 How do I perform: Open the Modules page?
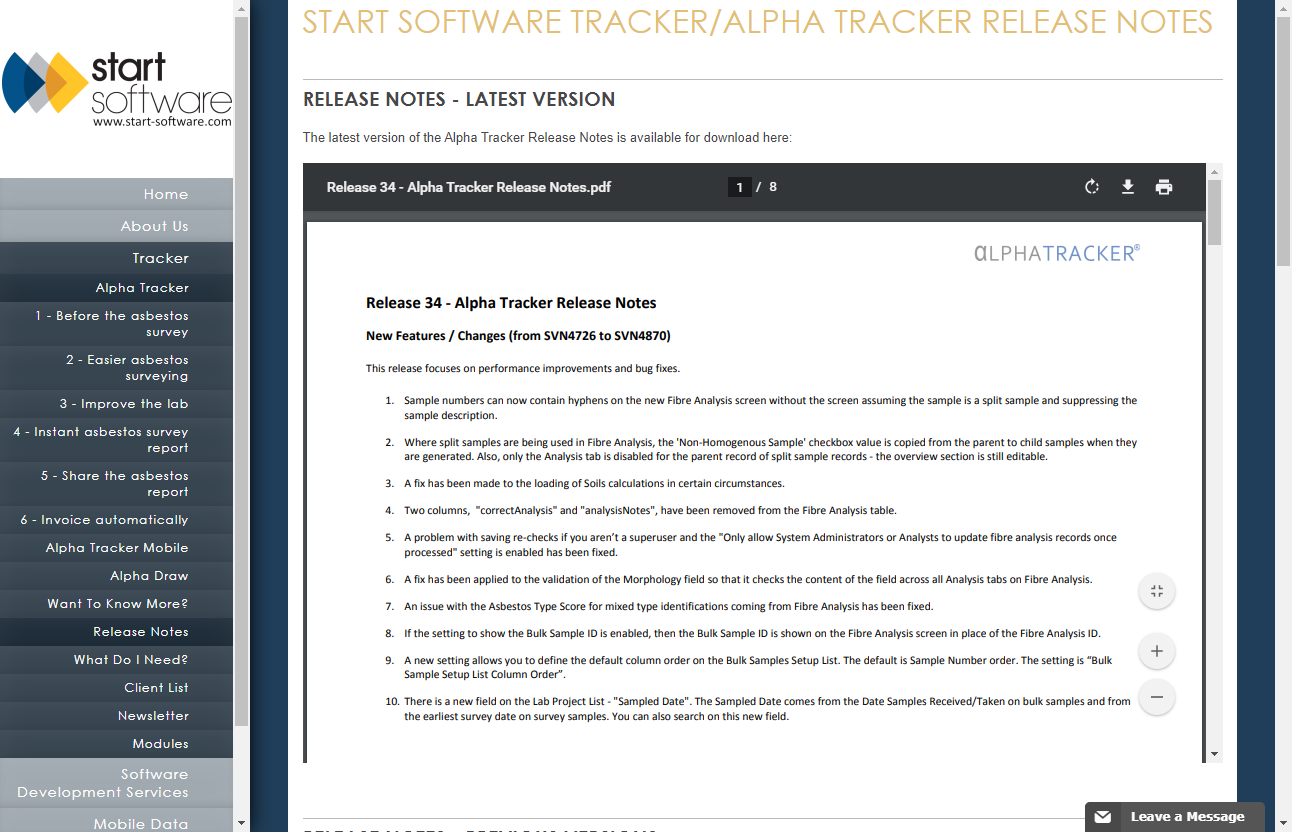[116, 744]
